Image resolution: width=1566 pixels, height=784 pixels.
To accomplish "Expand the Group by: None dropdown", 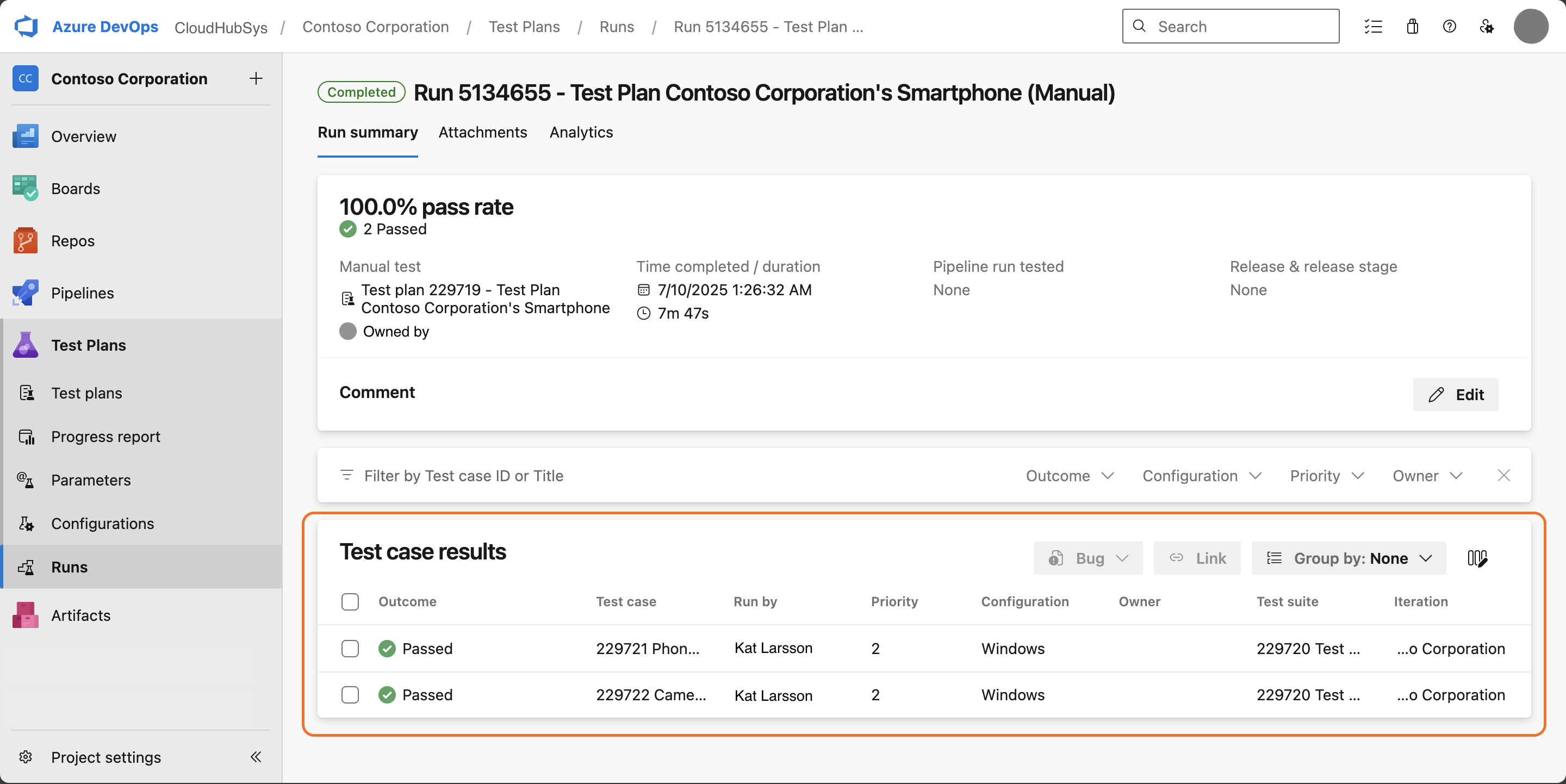I will [1348, 558].
